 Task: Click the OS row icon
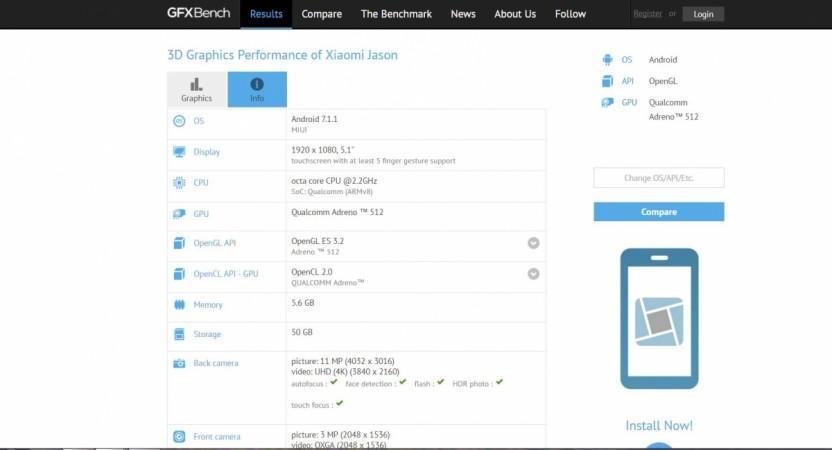[x=179, y=121]
